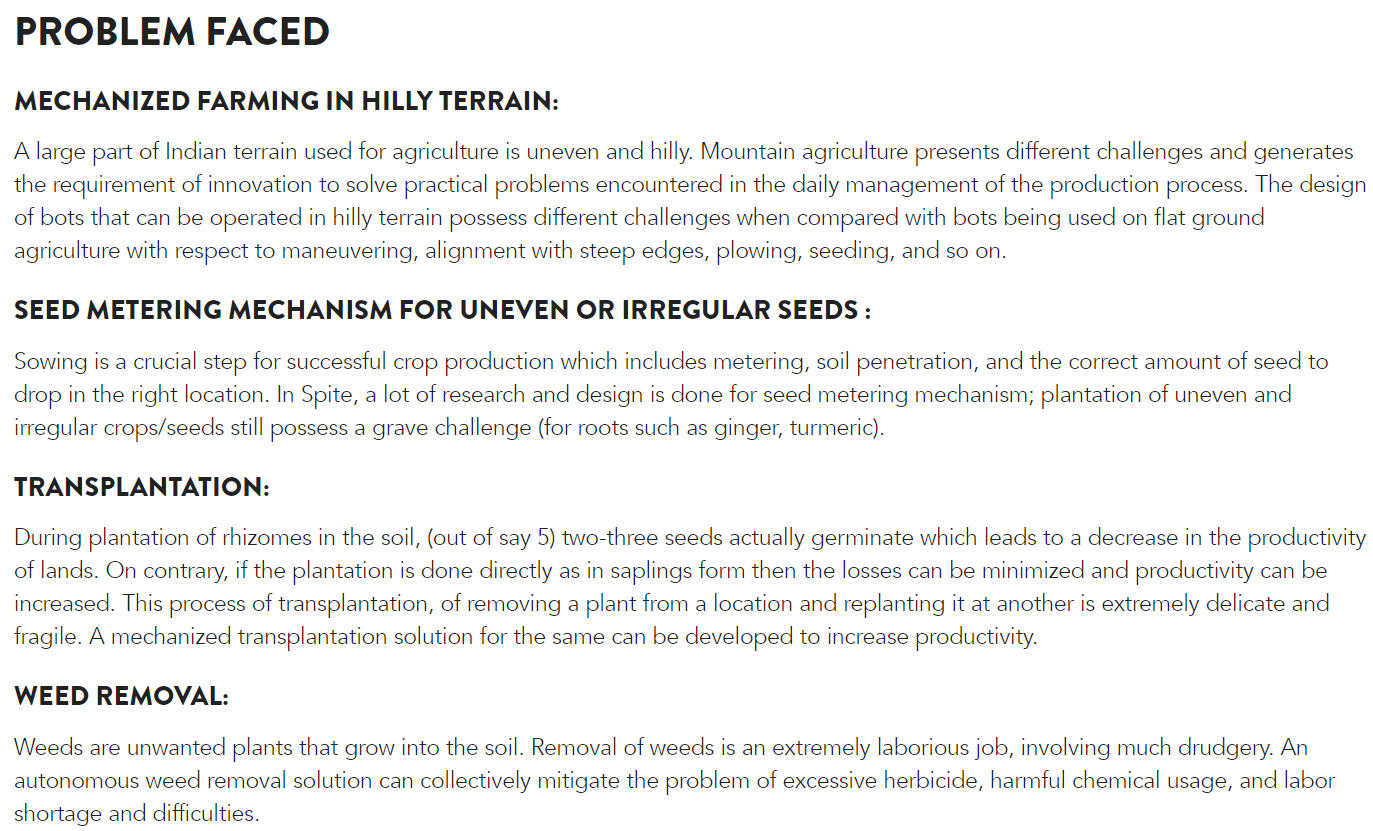Click the SEED METERING MECHANISM heading

[x=442, y=311]
